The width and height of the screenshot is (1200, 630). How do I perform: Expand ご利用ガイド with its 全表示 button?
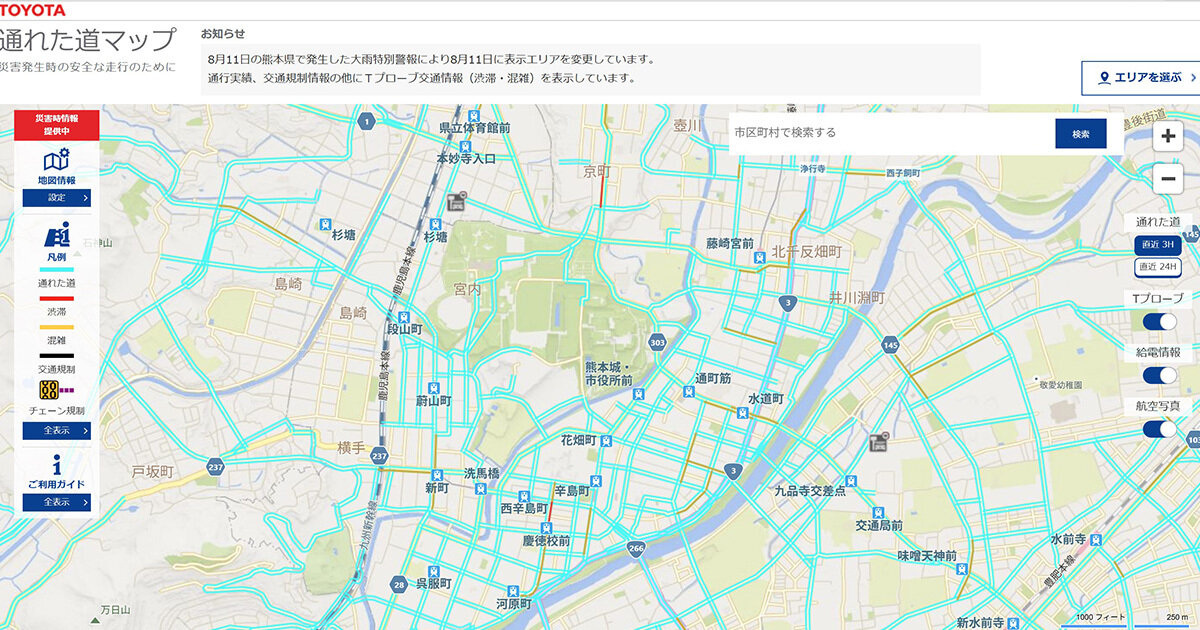(x=56, y=502)
